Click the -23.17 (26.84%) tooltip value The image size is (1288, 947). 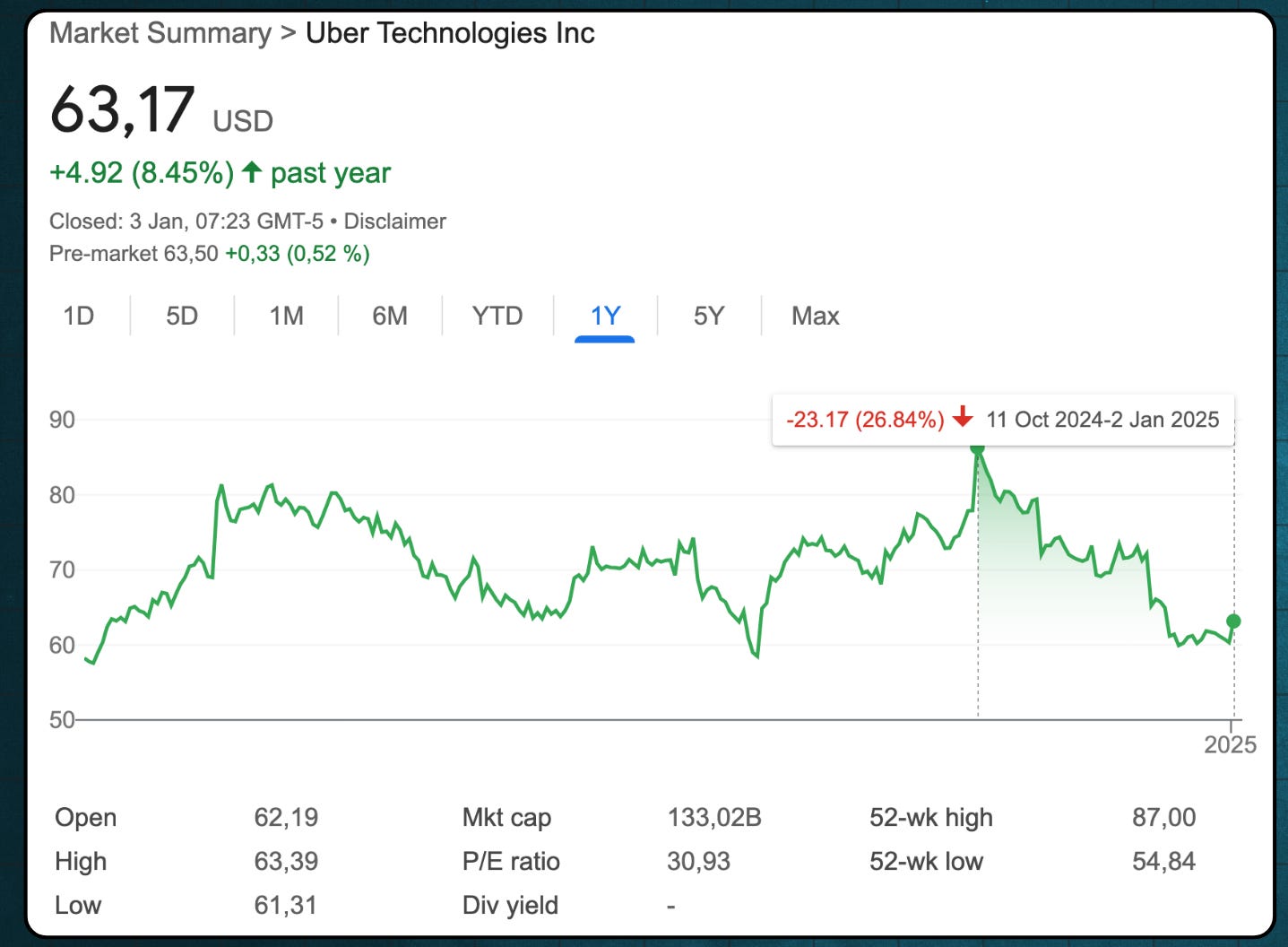[865, 420]
